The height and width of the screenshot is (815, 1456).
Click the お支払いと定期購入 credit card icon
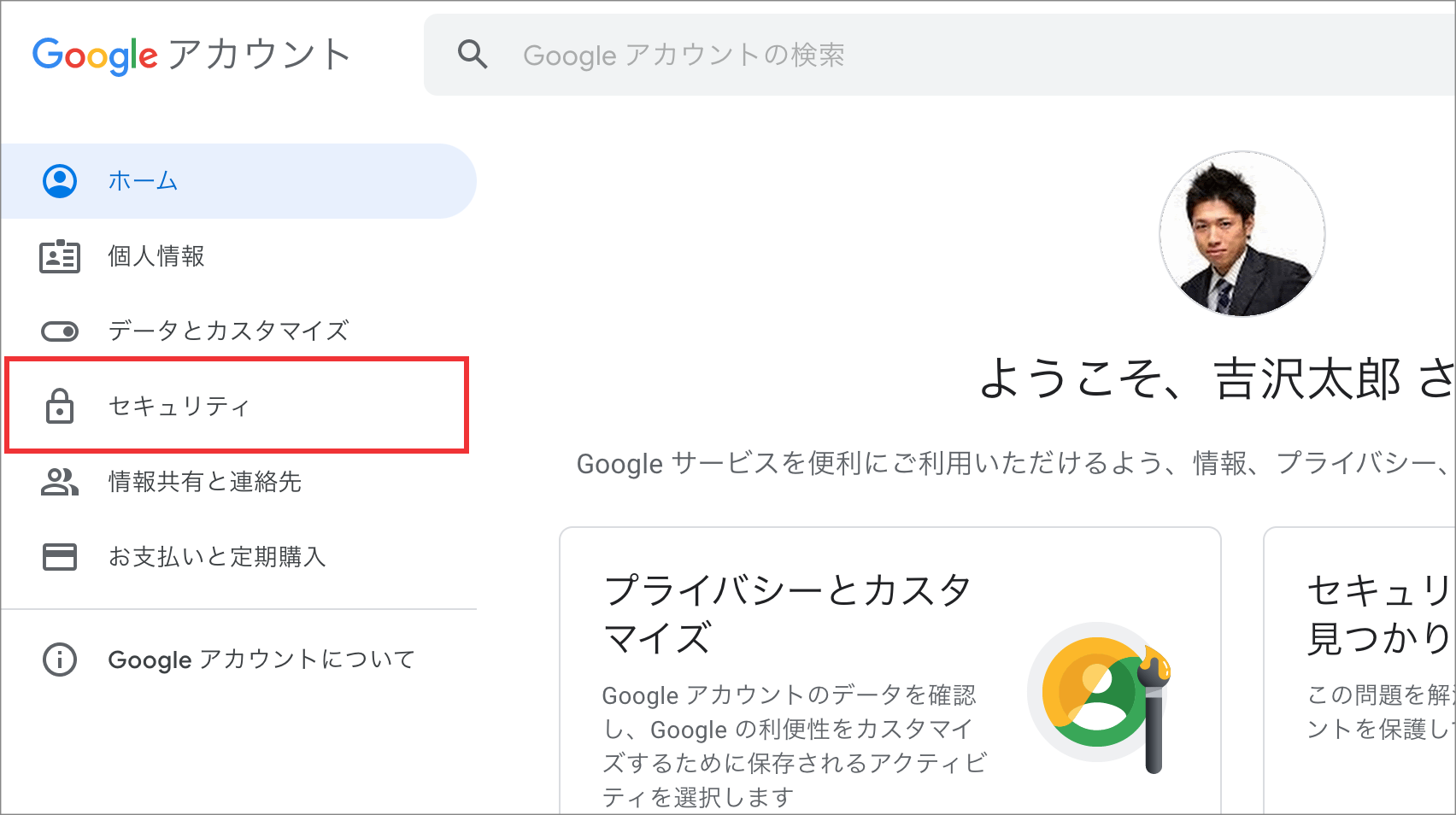point(60,557)
